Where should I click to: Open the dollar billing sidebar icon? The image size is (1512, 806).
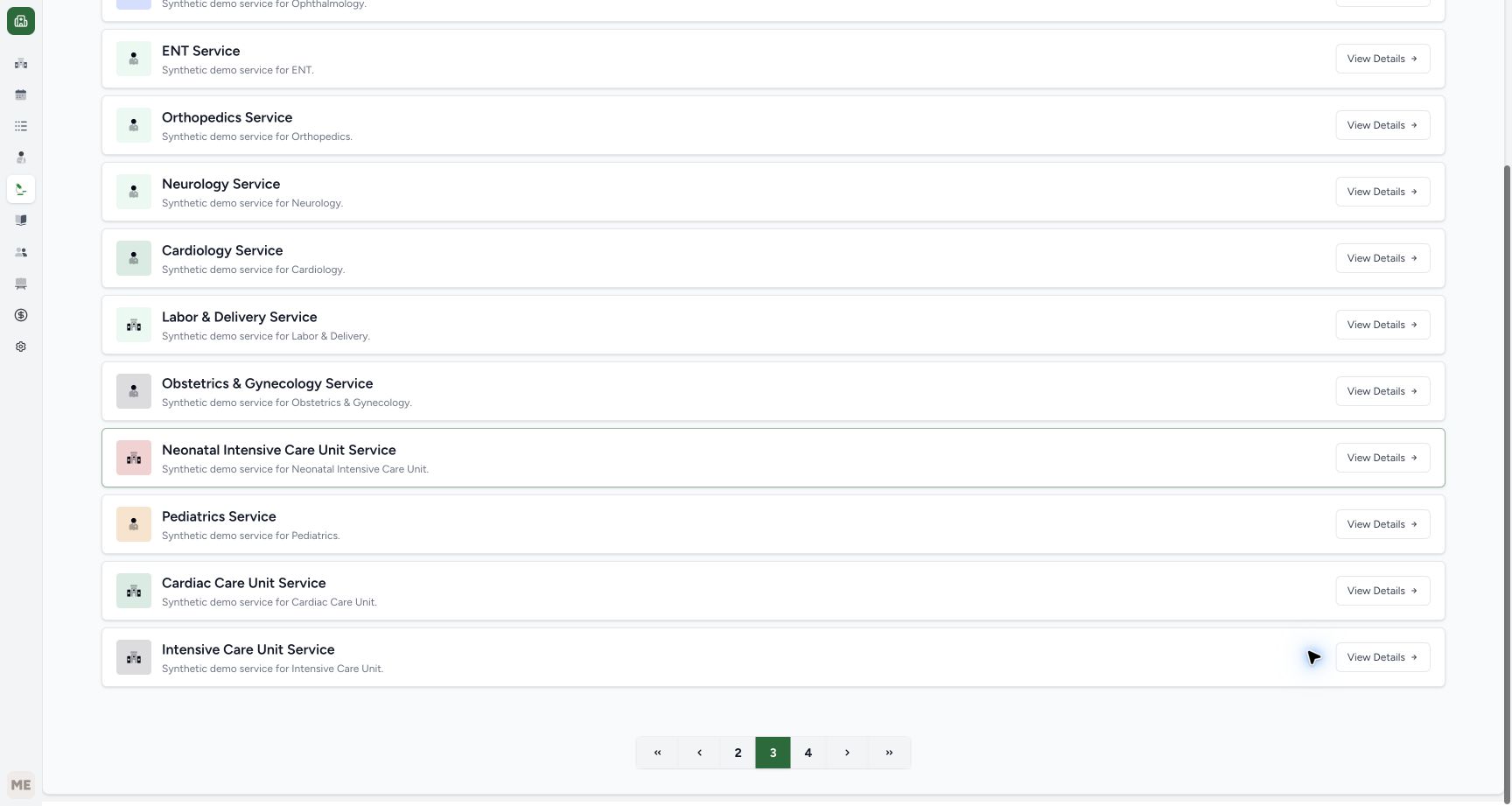[x=21, y=315]
